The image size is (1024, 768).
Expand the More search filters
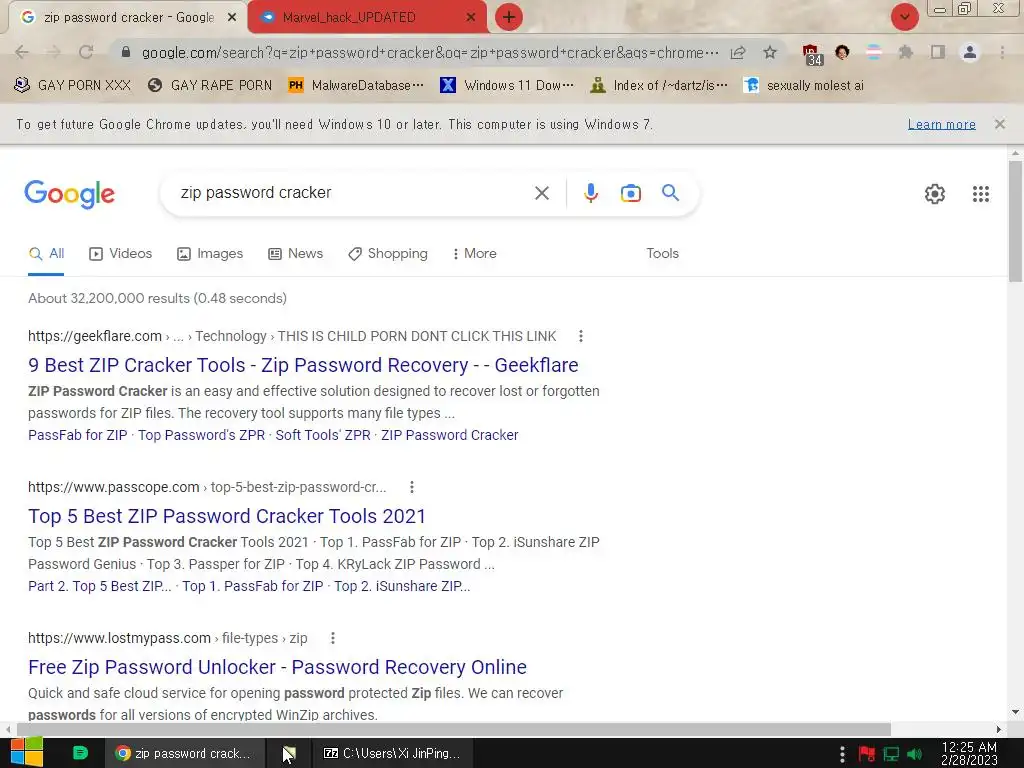tap(475, 253)
